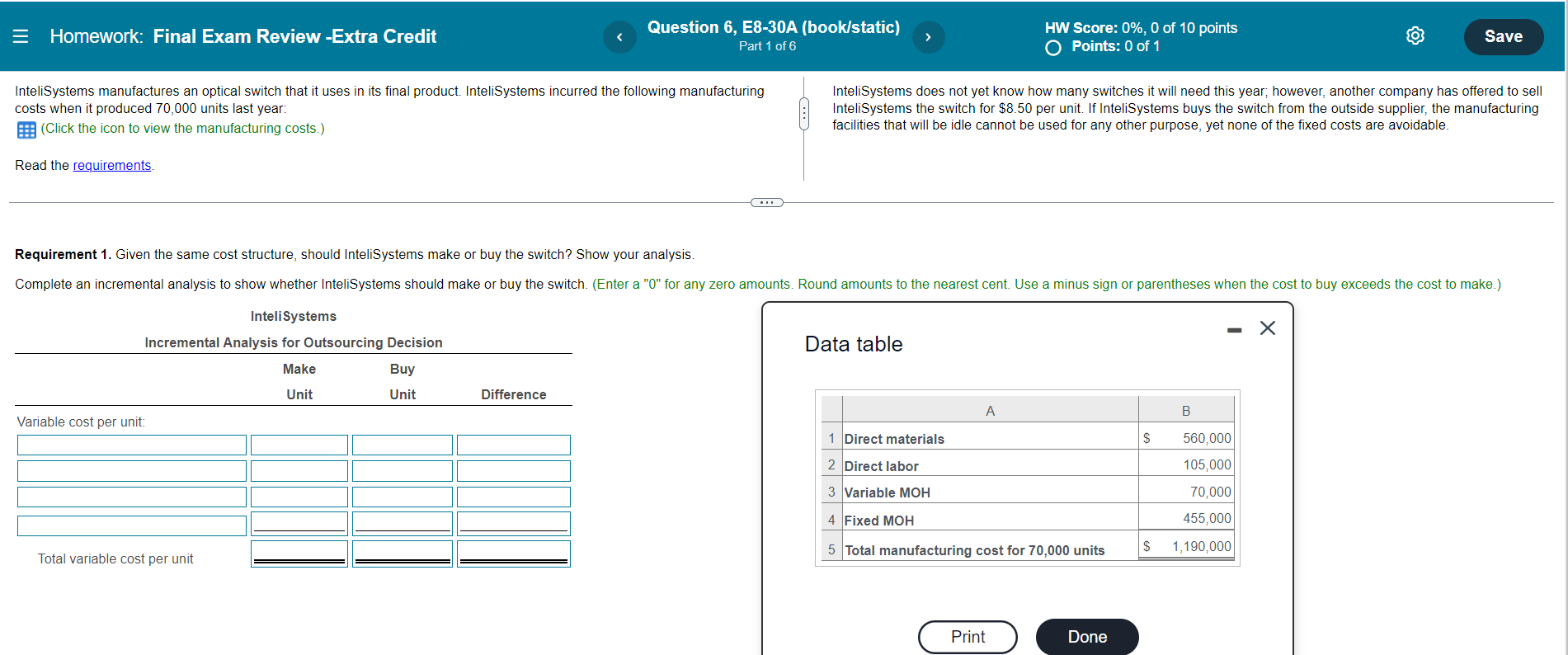This screenshot has height=655, width=1568.
Task: Click the vertical pane splitter handle
Action: 803,114
